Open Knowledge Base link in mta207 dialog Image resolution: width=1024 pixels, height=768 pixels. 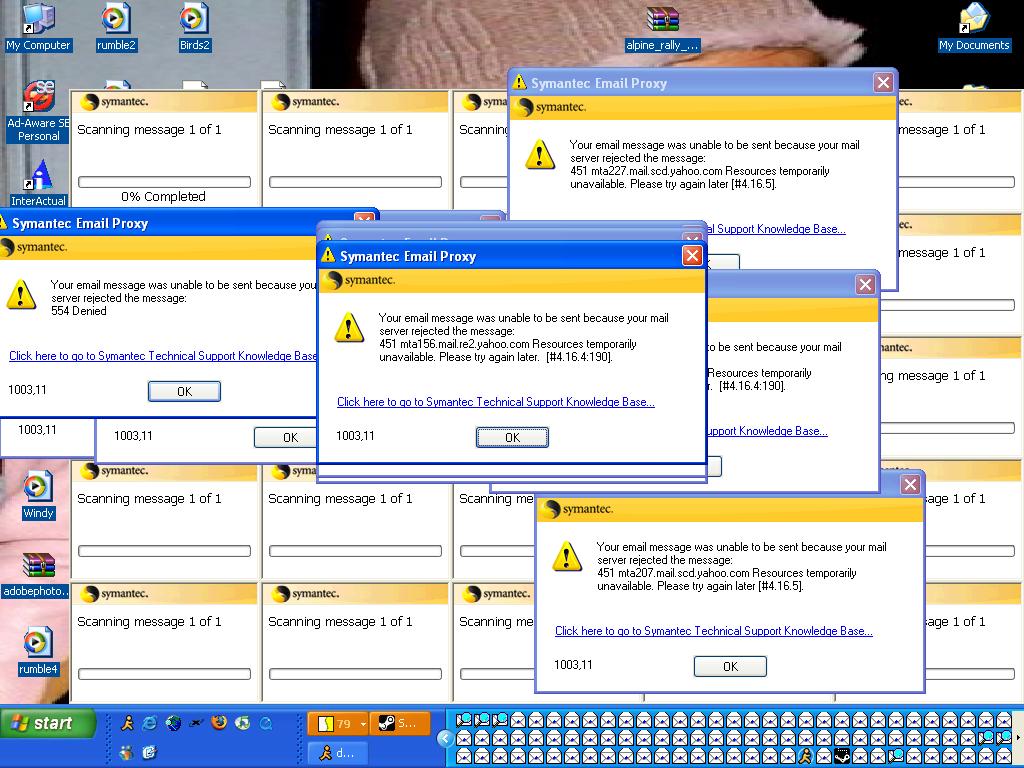(714, 631)
